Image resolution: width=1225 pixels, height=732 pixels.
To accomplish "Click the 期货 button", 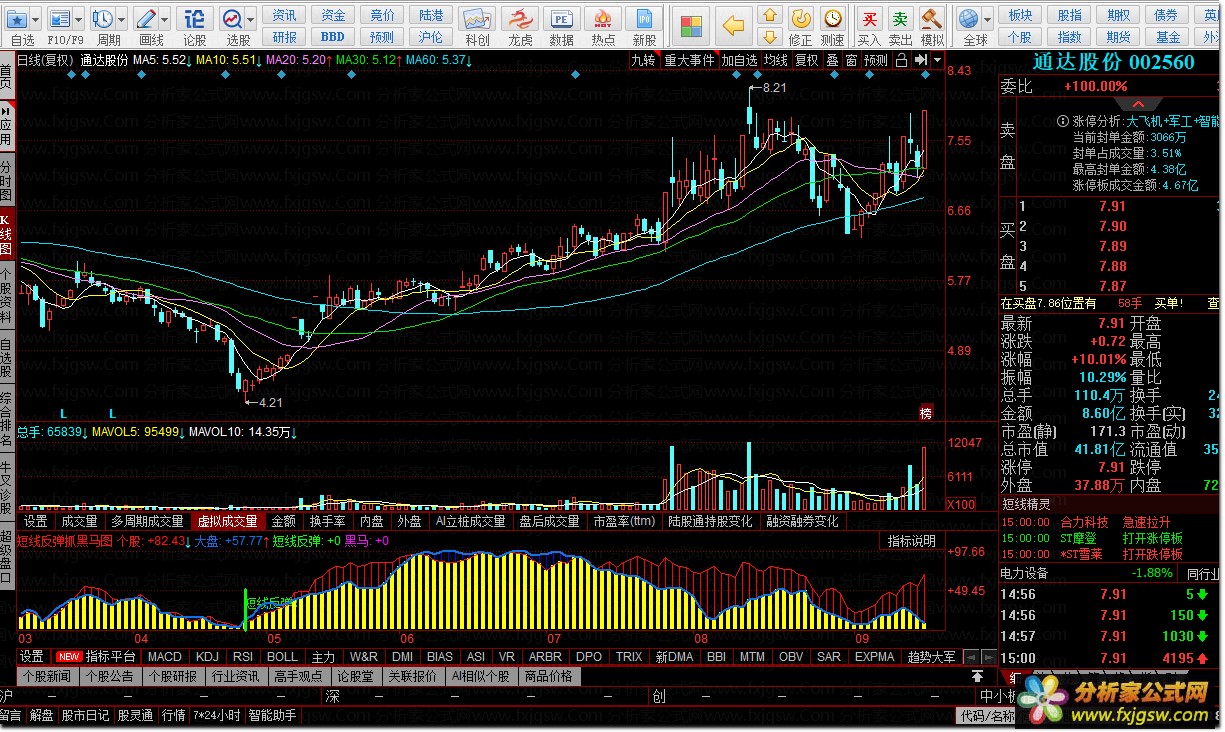I will coord(1118,37).
